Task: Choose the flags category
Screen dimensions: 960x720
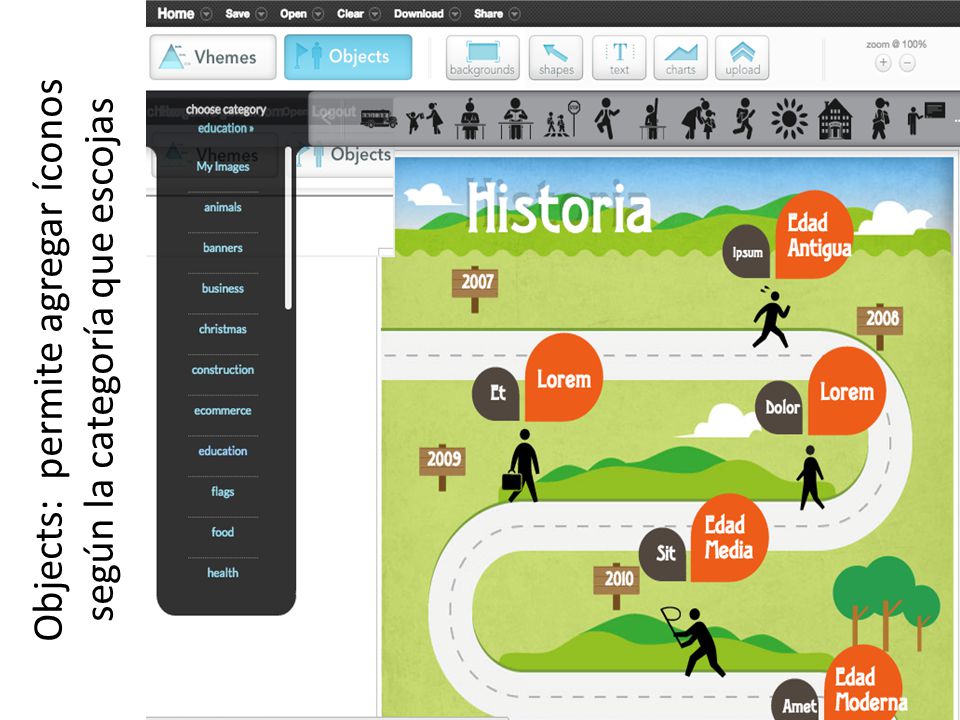Action: click(x=223, y=492)
